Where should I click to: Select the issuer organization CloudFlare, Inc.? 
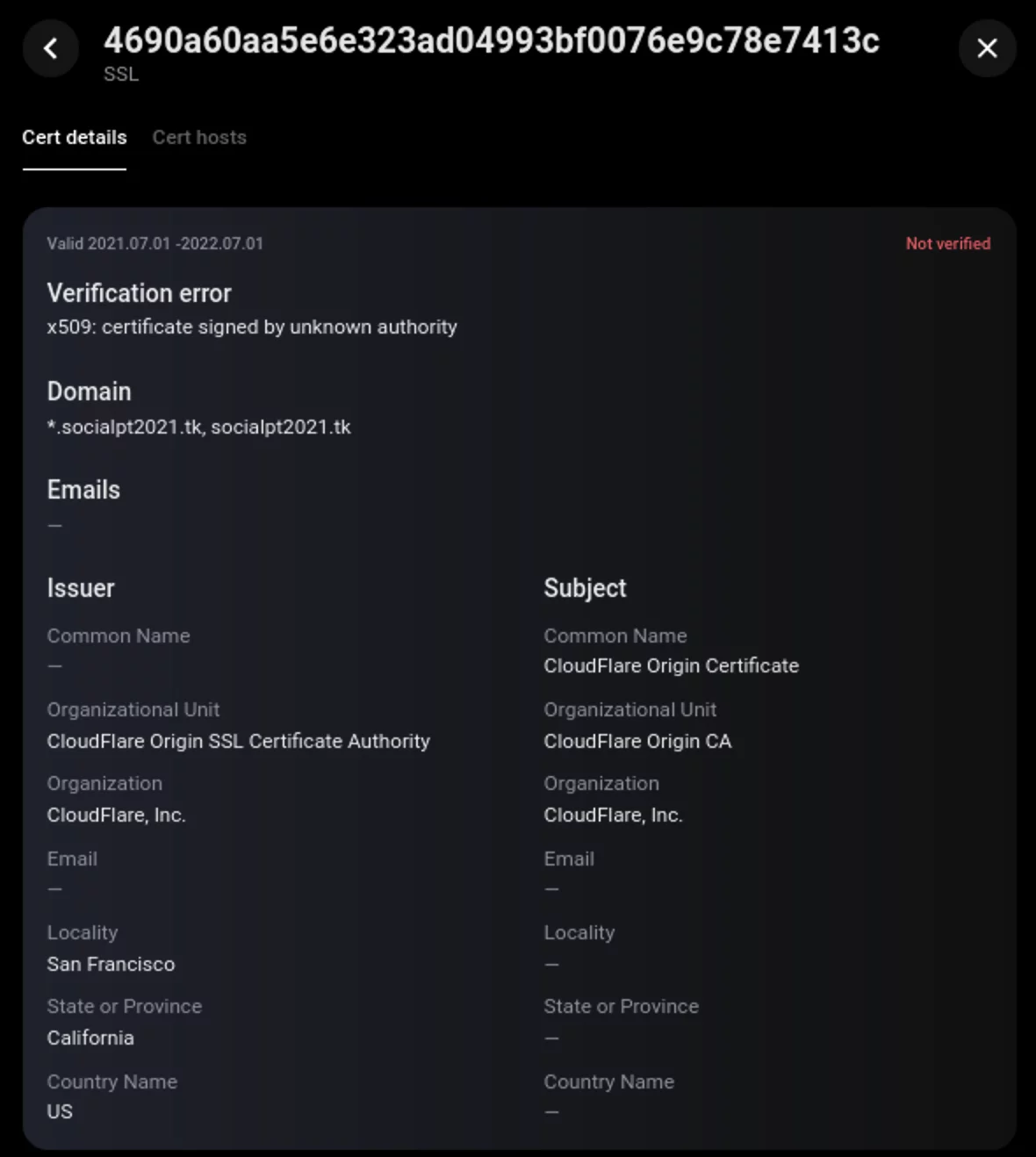(117, 815)
